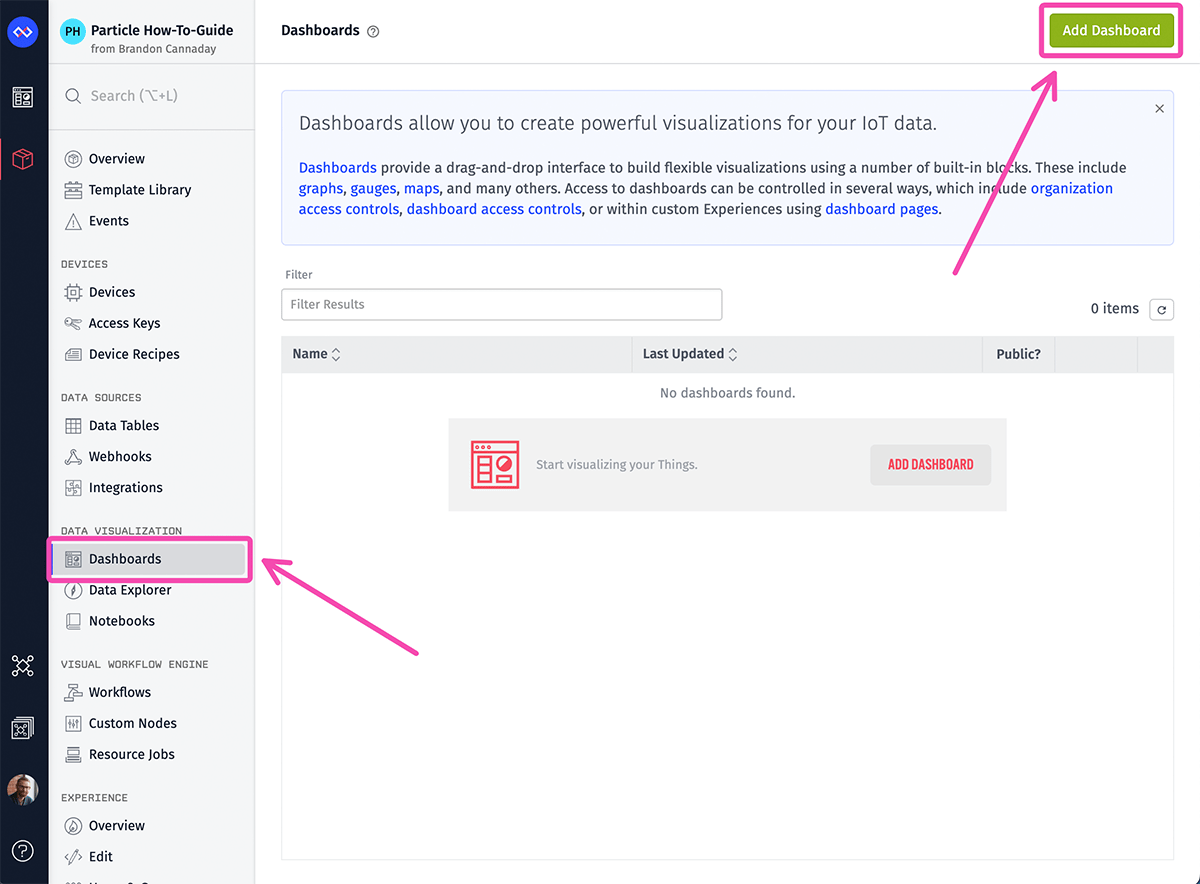Click the '0 items' count text
Screen dimensions: 1200x884
pyautogui.click(x=1114, y=309)
